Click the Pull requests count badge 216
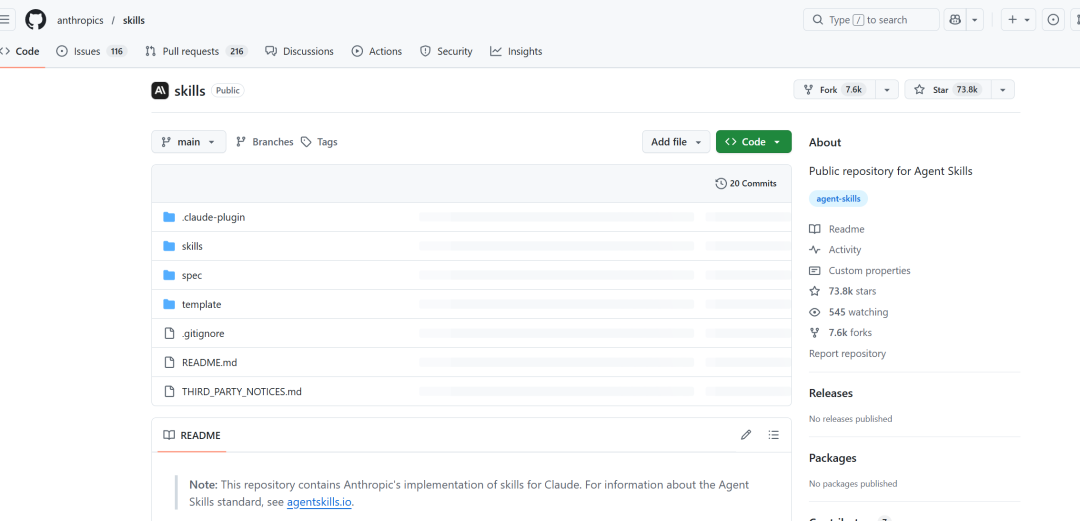The width and height of the screenshot is (1080, 521). pos(236,51)
